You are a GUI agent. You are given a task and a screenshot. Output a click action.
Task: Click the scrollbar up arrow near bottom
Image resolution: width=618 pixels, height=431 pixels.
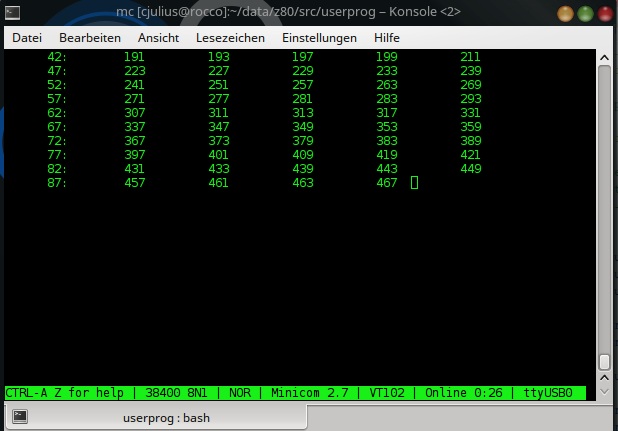604,378
